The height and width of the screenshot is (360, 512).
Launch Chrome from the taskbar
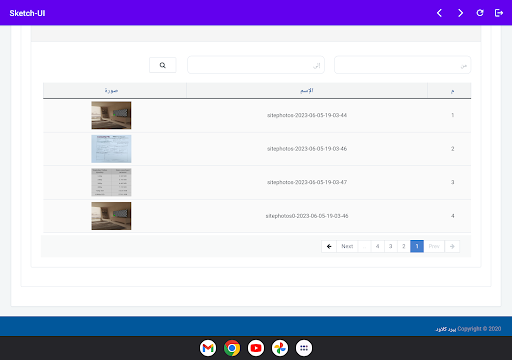click(x=232, y=348)
